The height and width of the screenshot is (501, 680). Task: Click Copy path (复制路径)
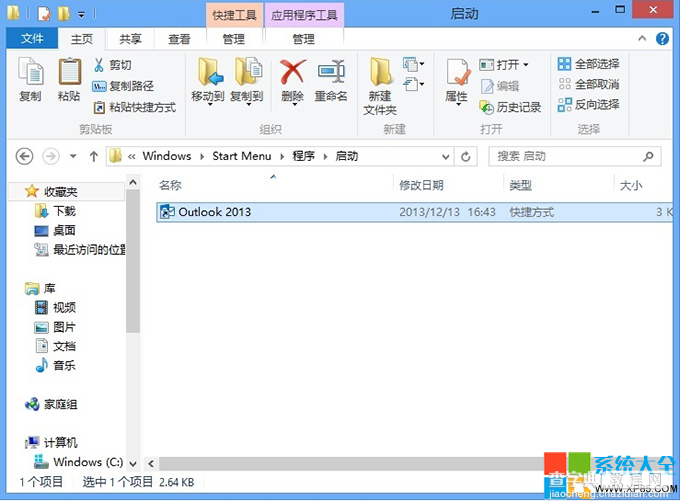pos(123,86)
